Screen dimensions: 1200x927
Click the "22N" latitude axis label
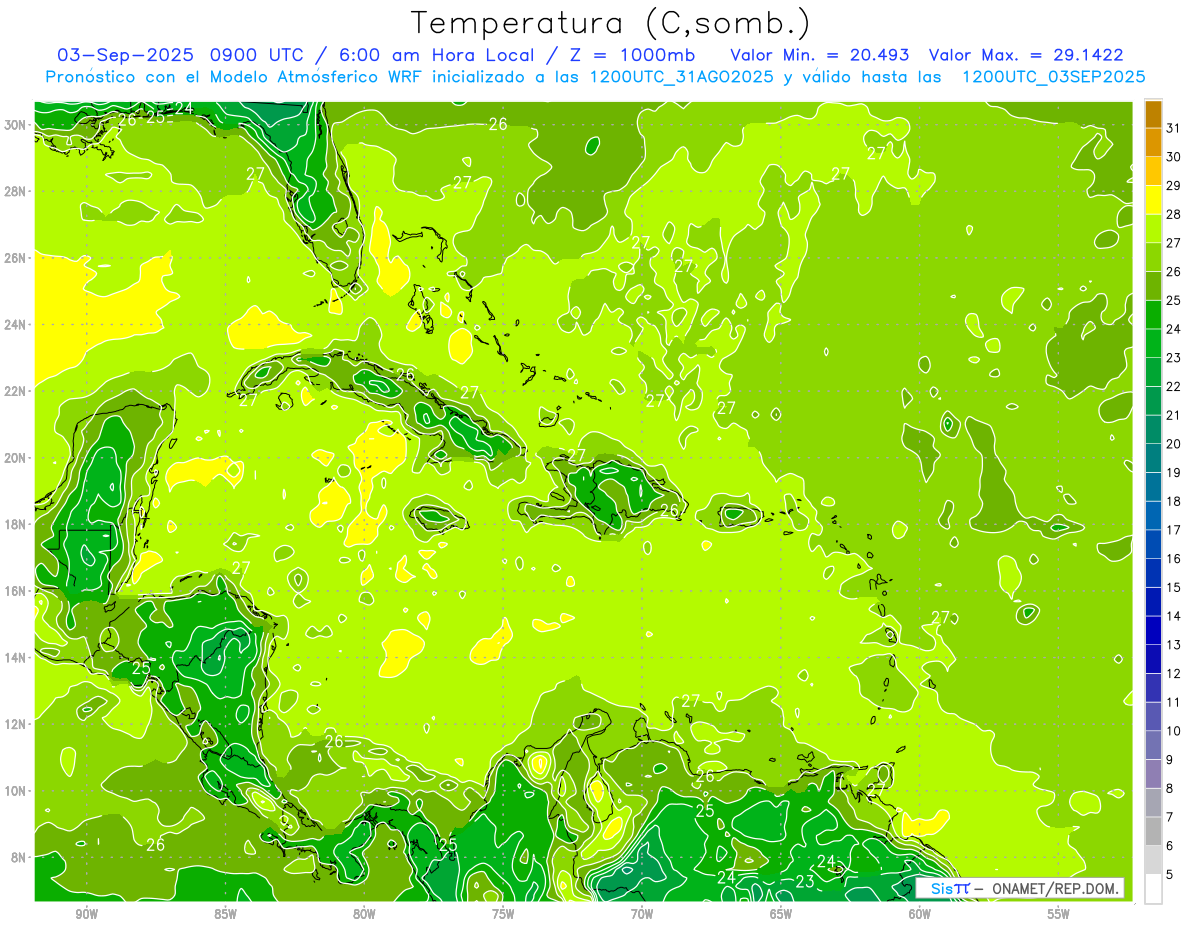tap(16, 391)
